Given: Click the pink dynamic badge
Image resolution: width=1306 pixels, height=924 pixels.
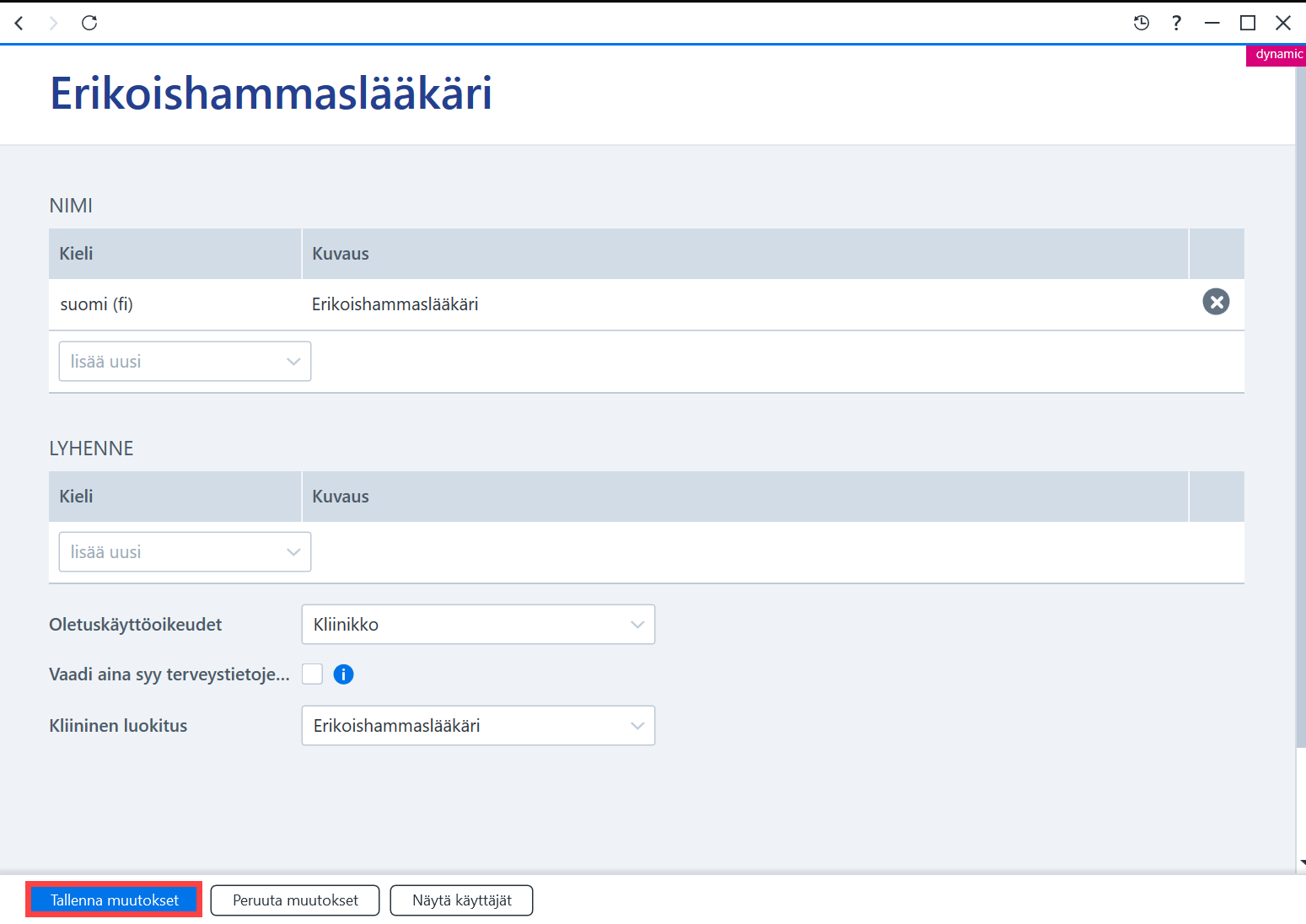Looking at the screenshot, I should pyautogui.click(x=1276, y=55).
